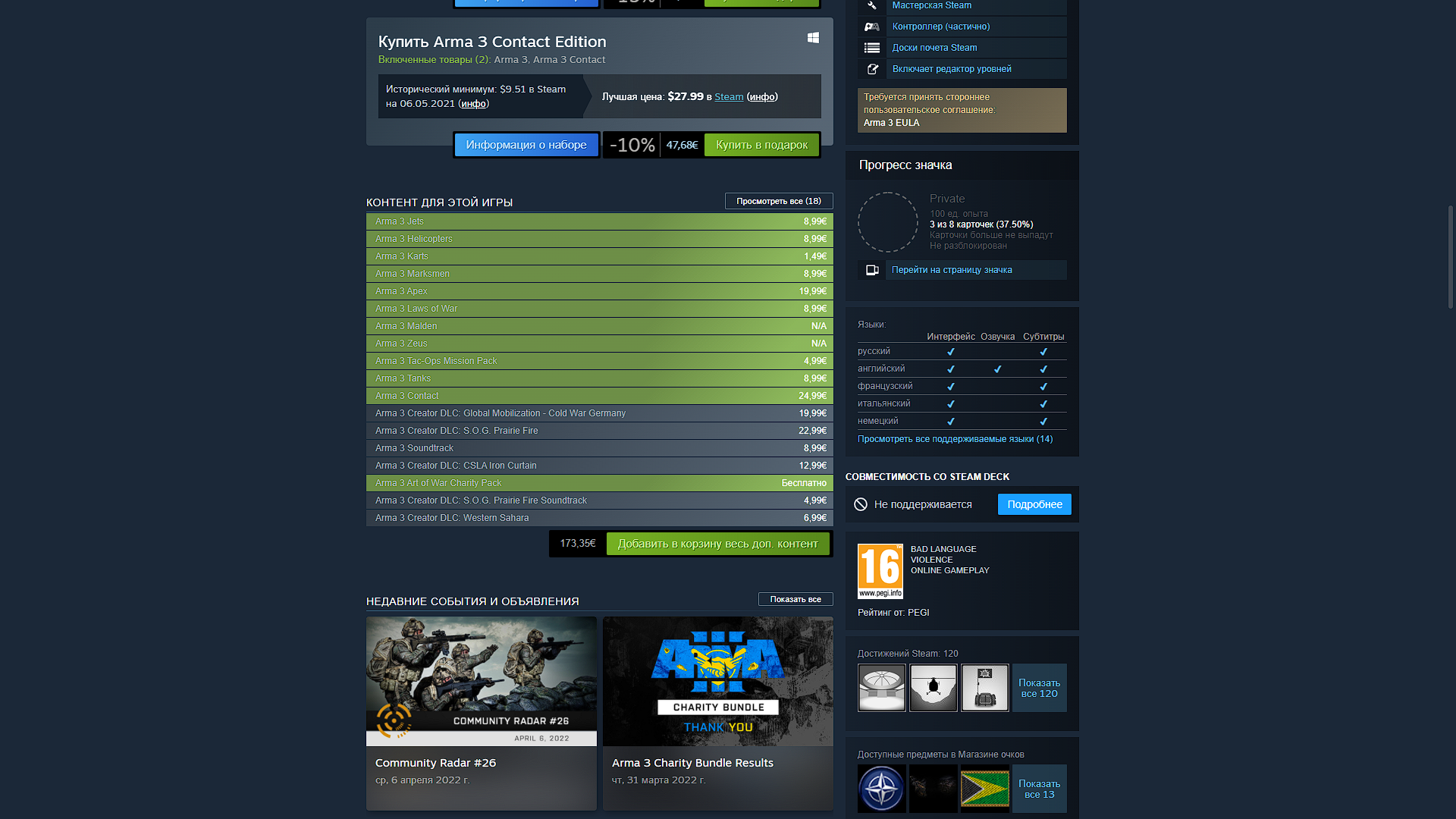View all 14 supported languages

point(955,439)
